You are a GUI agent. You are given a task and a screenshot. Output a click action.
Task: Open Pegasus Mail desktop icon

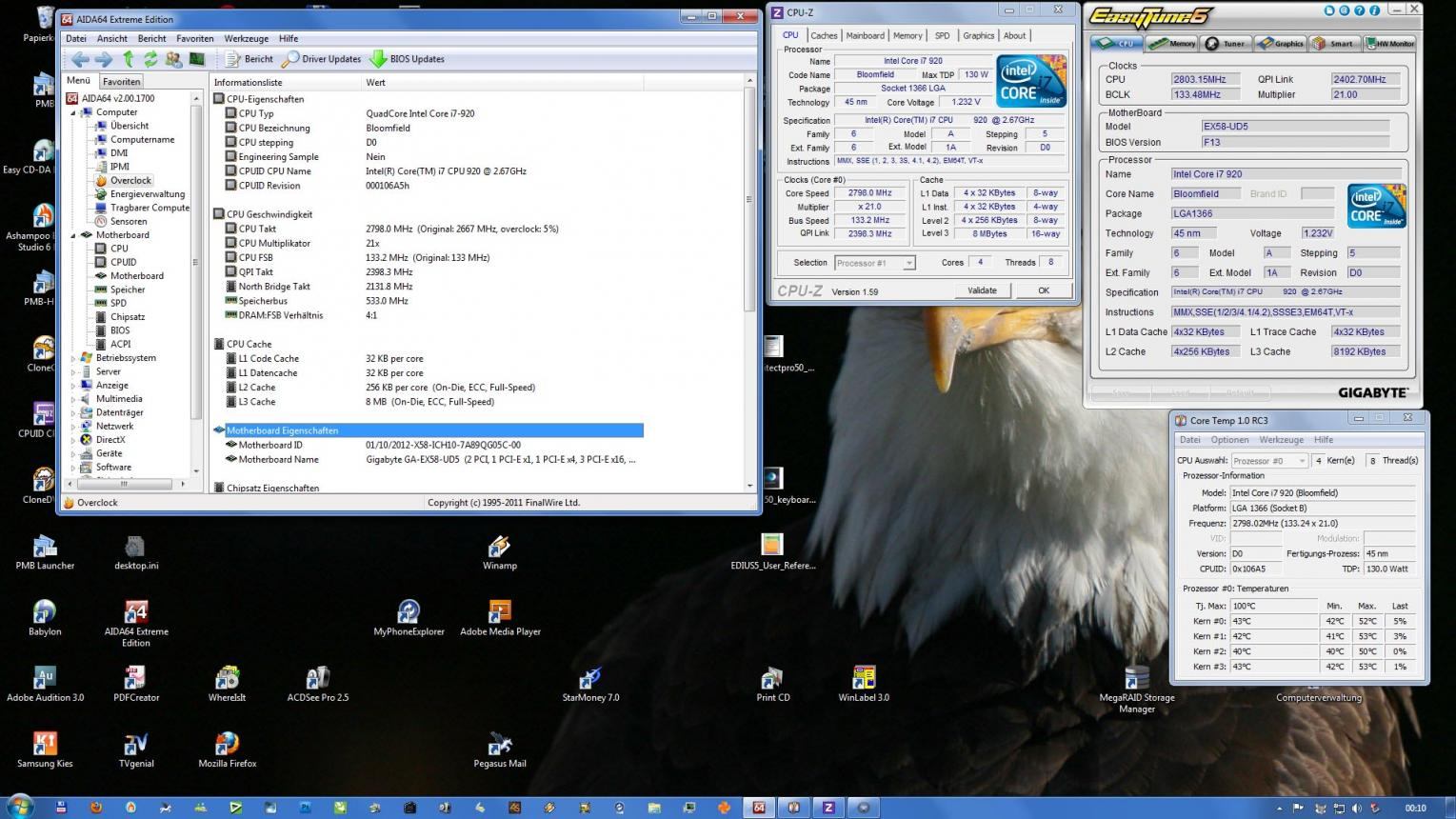point(500,749)
